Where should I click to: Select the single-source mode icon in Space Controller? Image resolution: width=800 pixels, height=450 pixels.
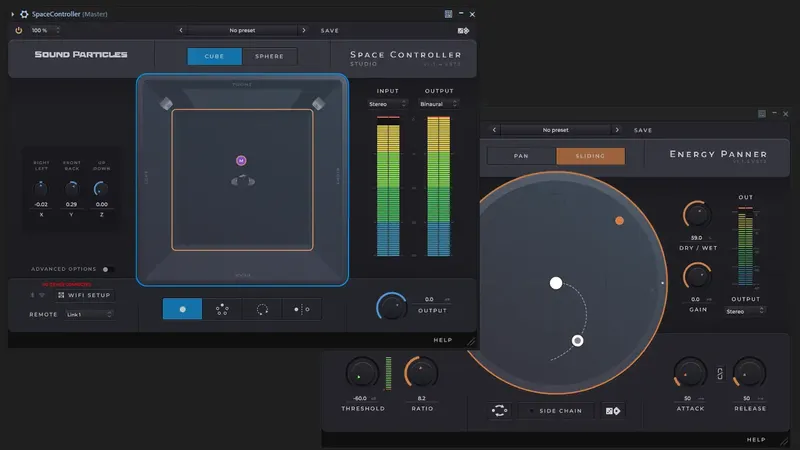pos(182,309)
